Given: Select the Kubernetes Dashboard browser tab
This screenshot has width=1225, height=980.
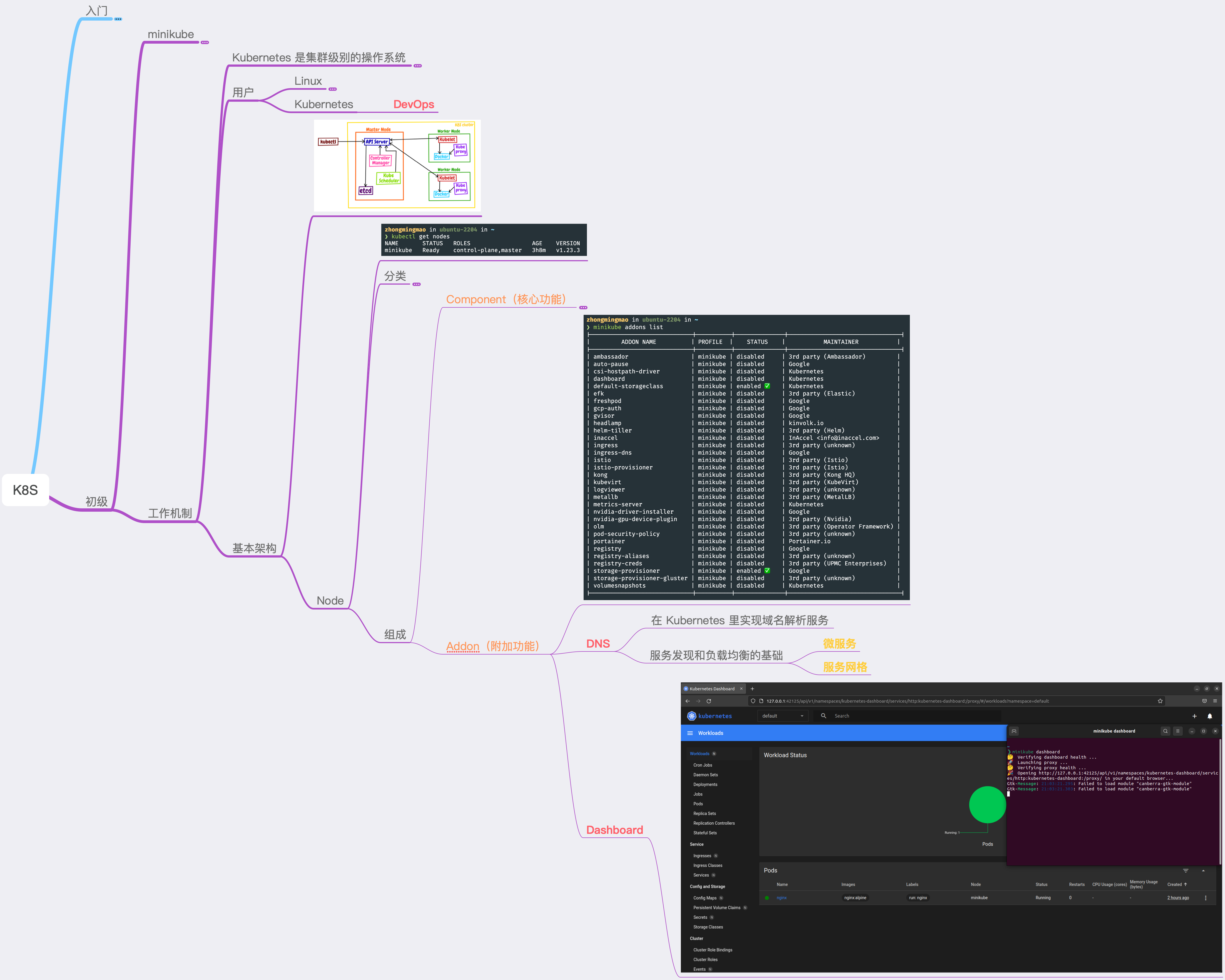Looking at the screenshot, I should click(711, 688).
